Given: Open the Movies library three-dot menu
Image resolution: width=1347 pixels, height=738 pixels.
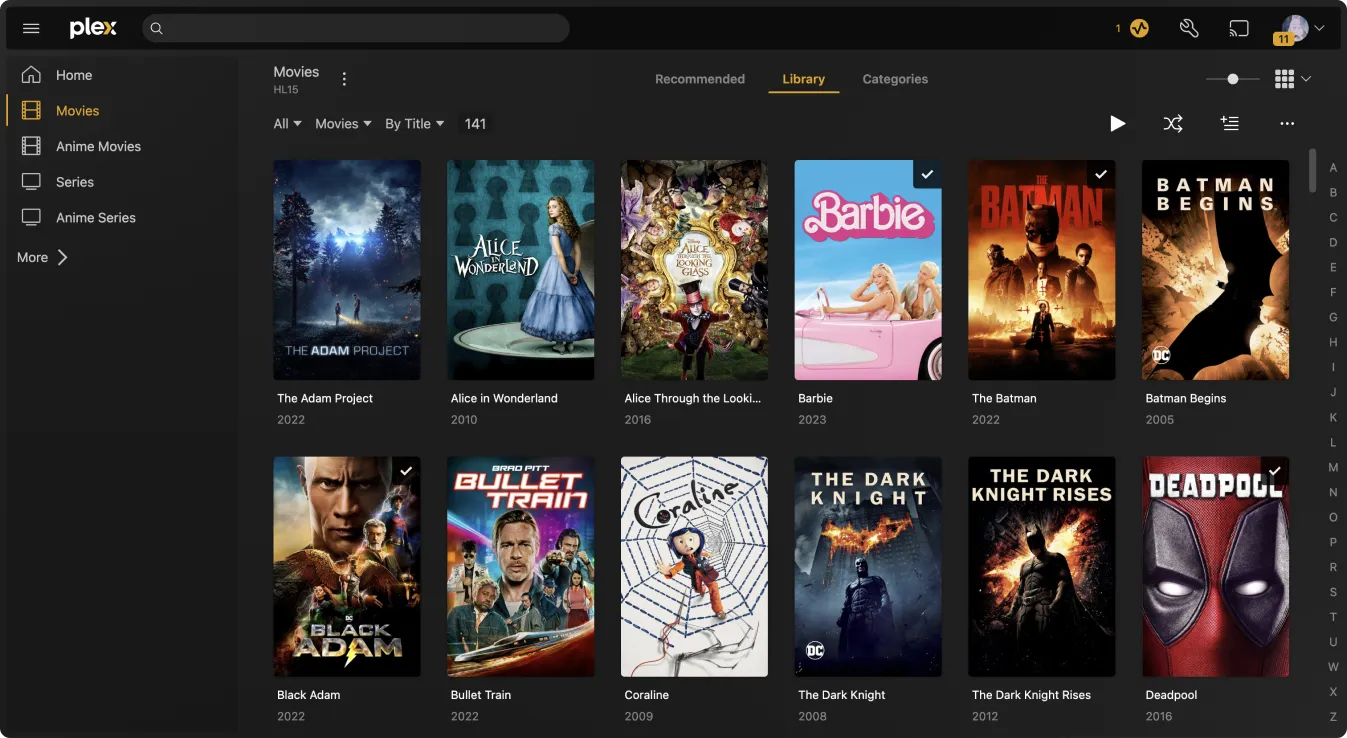Looking at the screenshot, I should [345, 79].
